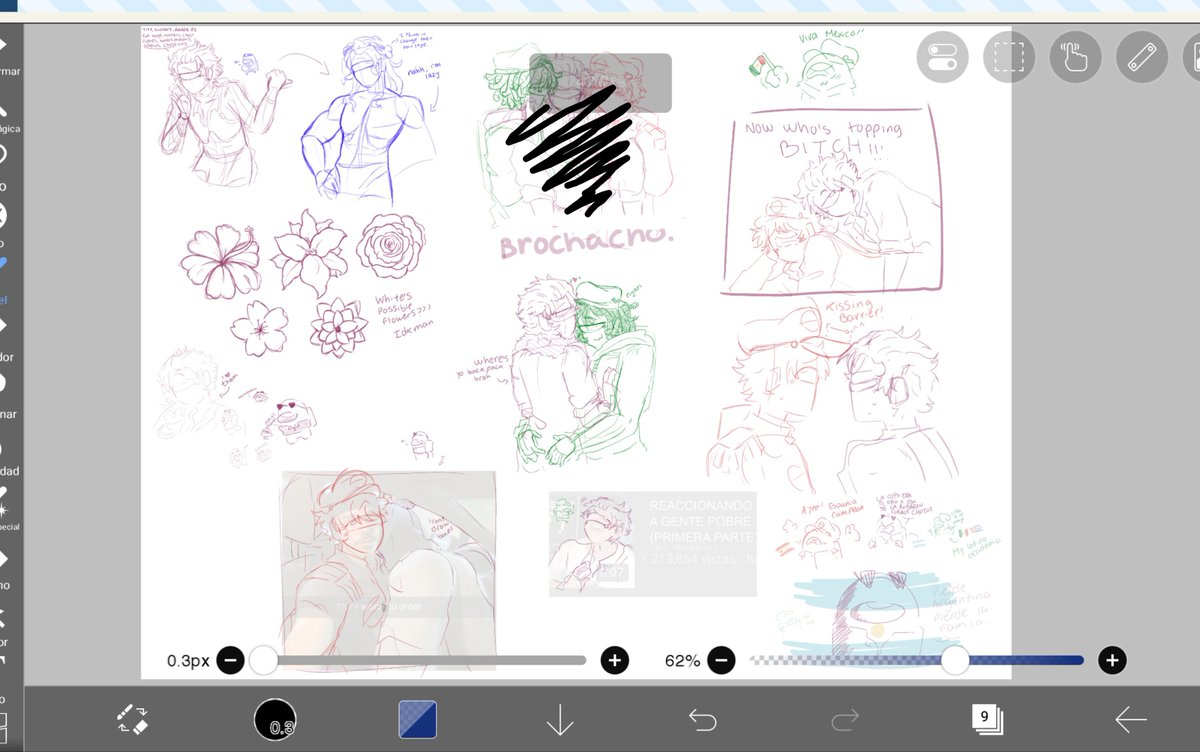Decrease brush thickness with minus button
Viewport: 1200px width, 752px height.
tap(230, 660)
